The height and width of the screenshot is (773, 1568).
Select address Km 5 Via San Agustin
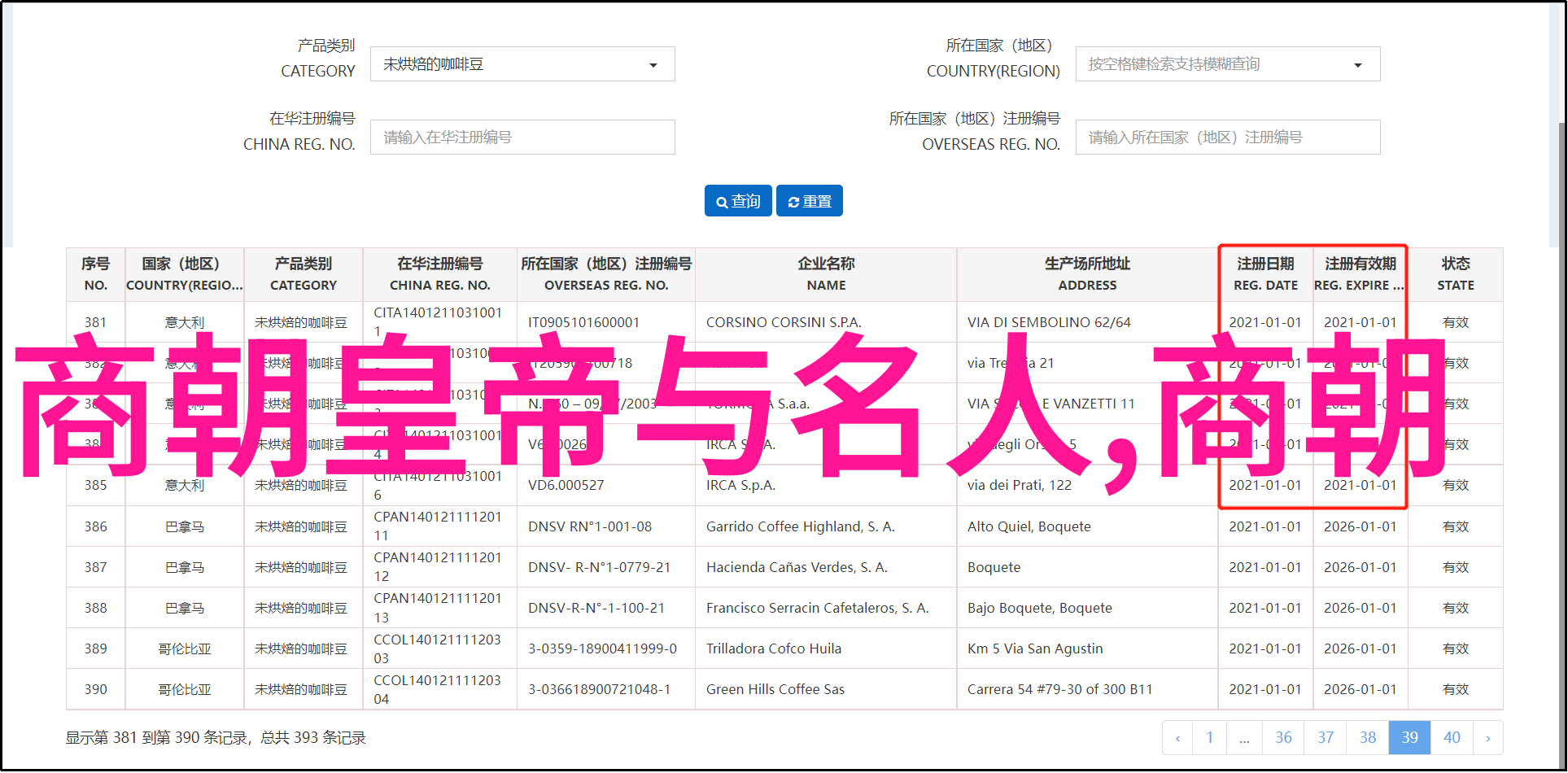[1035, 649]
